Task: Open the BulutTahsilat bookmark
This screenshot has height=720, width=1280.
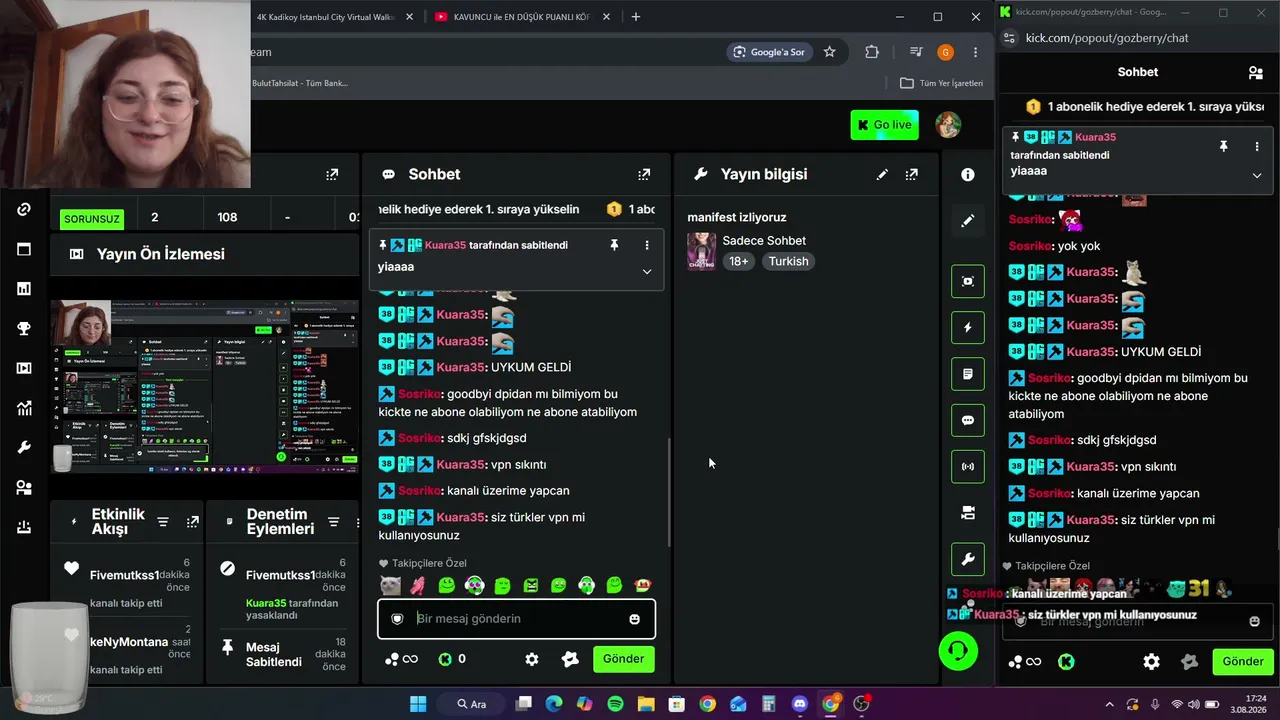Action: pos(300,83)
